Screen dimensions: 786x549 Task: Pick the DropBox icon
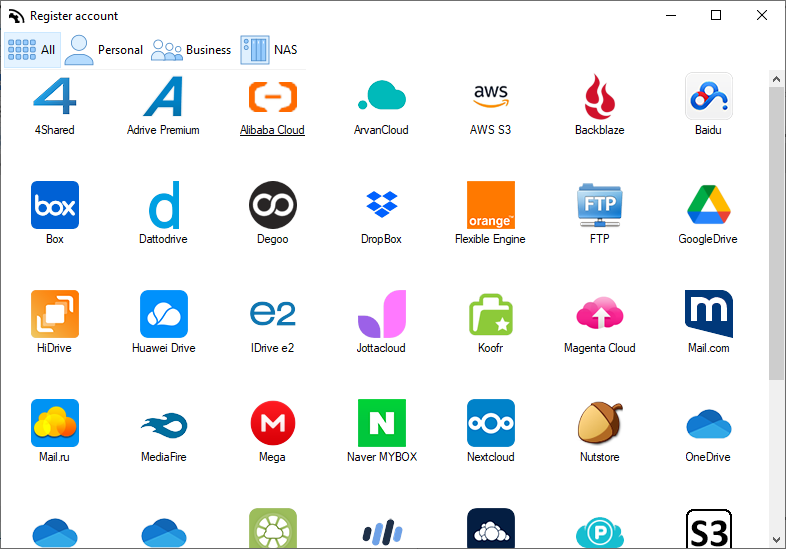[381, 204]
